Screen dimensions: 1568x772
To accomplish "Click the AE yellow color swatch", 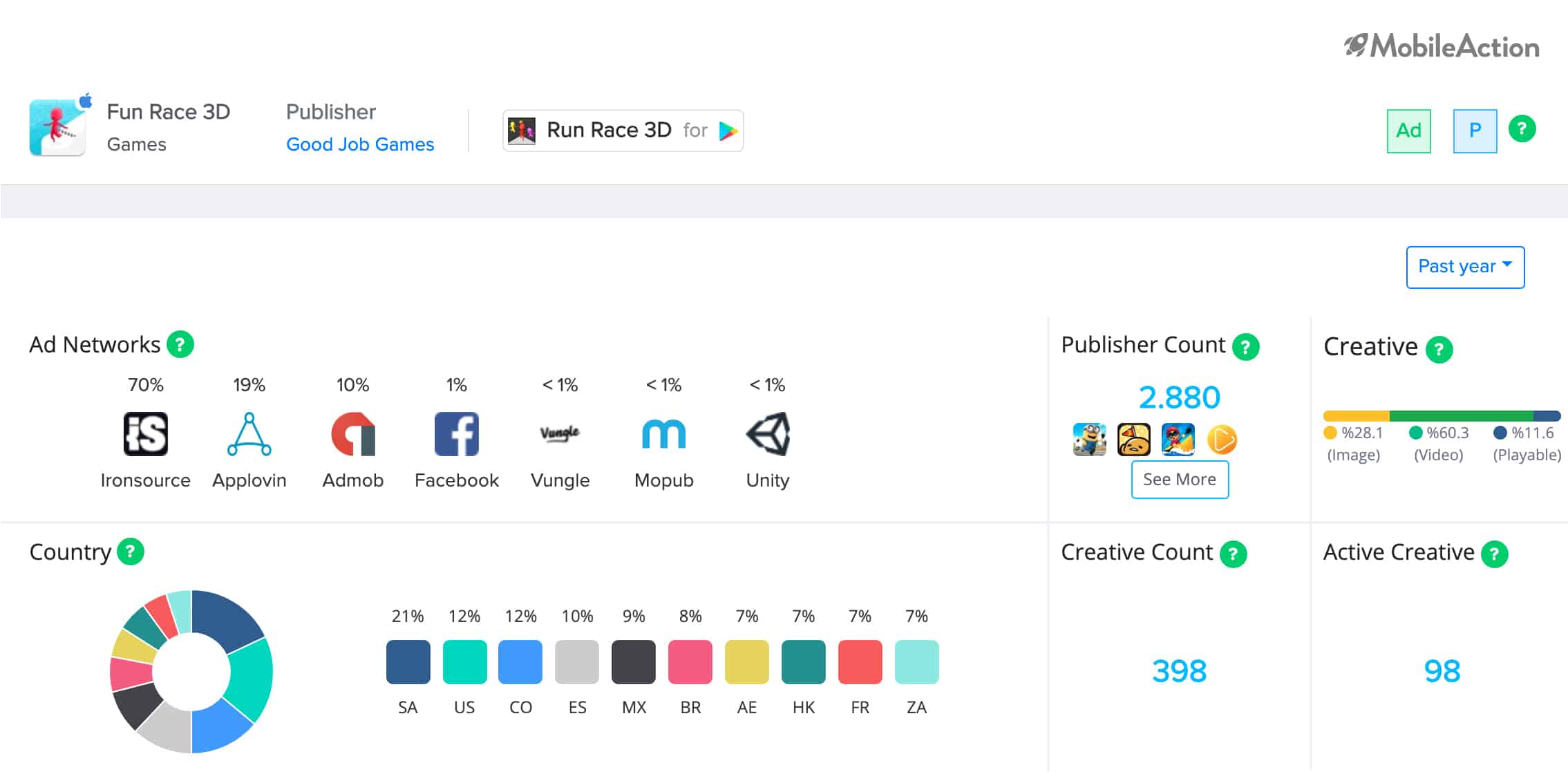I will click(x=747, y=662).
